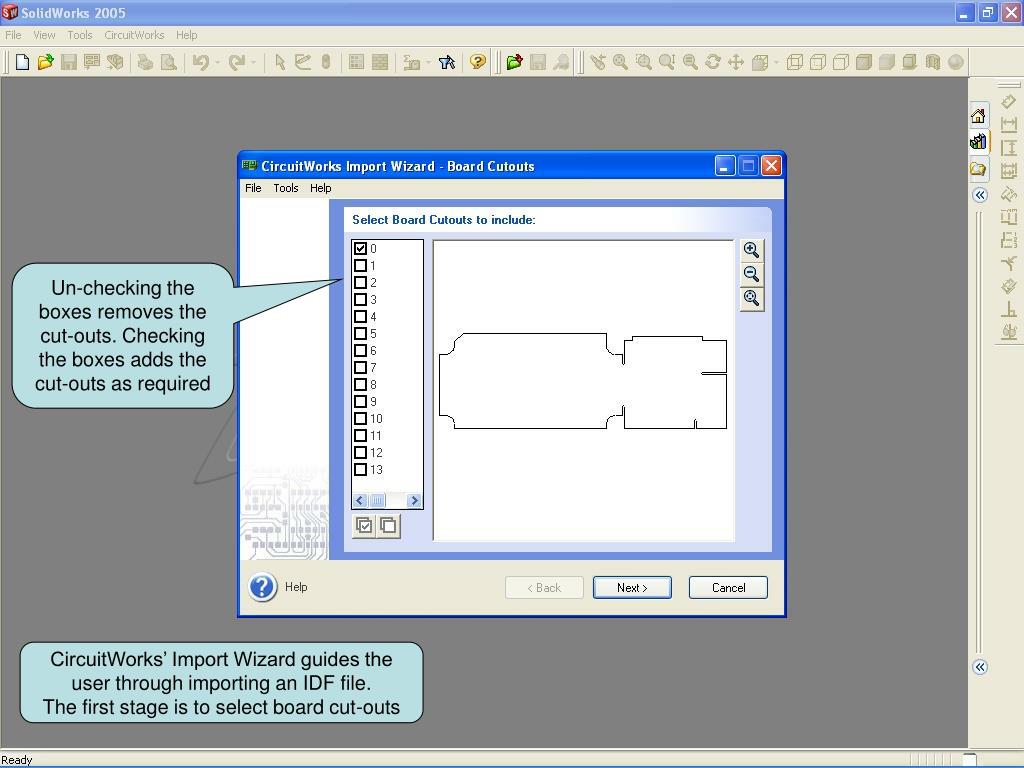Click the New document icon in SolidWorks toolbar
1024x768 pixels.
click(22, 62)
